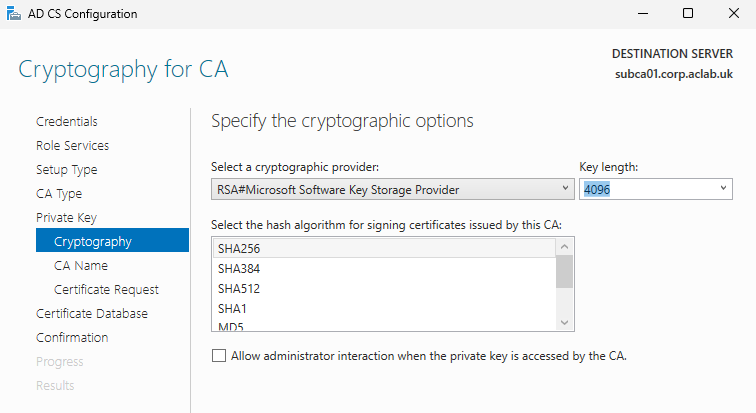The image size is (756, 413).
Task: Navigate to the CA Type page
Action: click(x=59, y=194)
